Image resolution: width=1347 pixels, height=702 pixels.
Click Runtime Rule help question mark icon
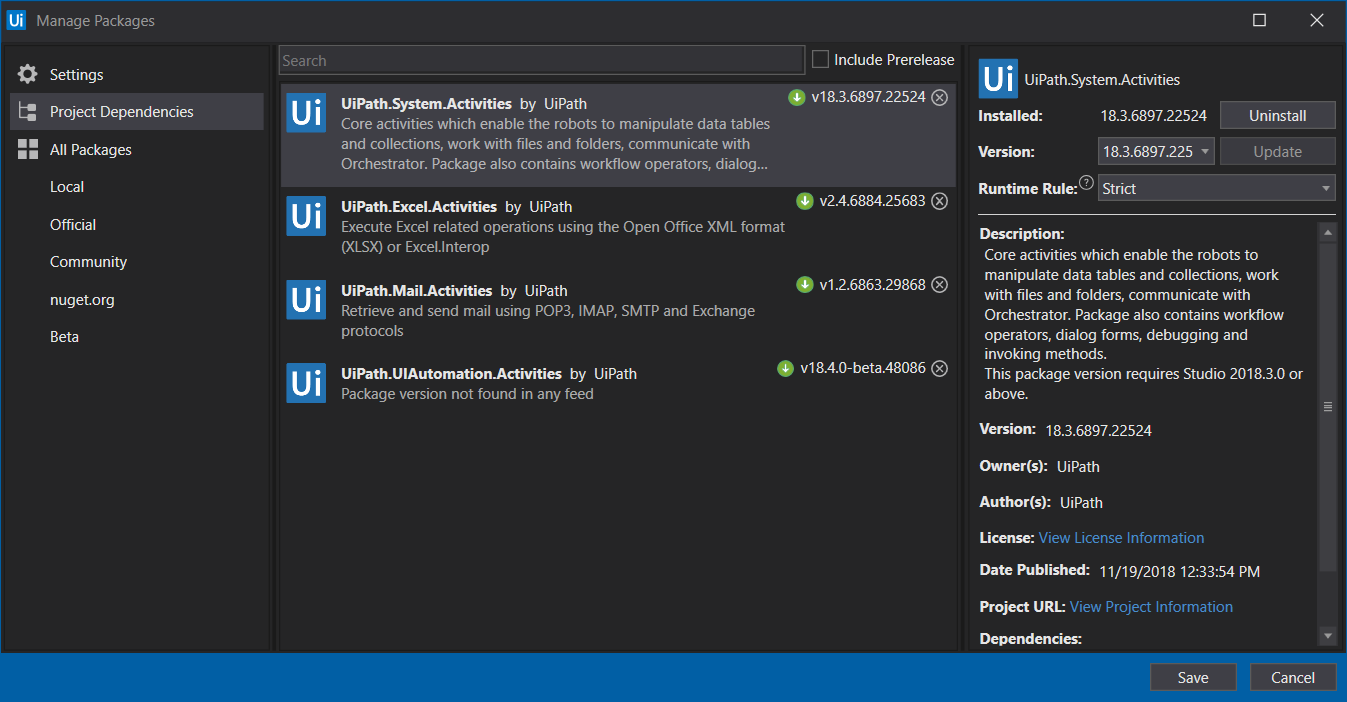[x=1086, y=182]
